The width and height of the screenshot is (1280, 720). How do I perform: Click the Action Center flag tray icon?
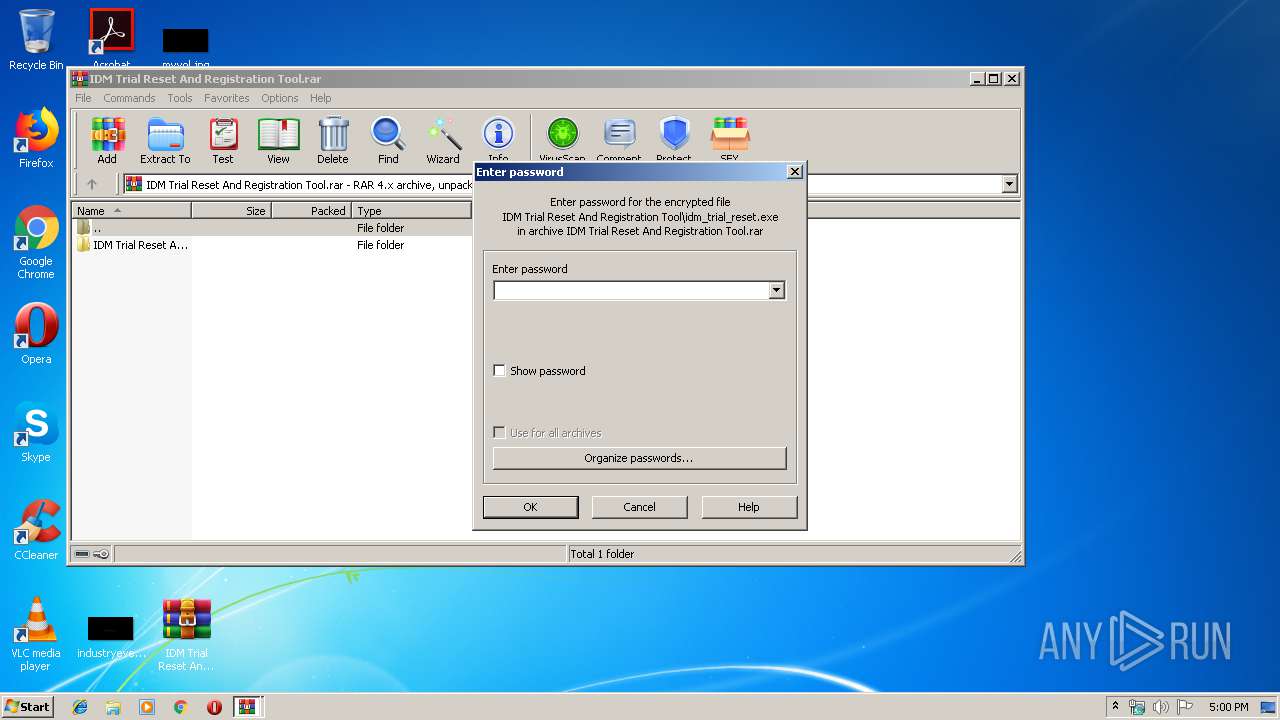click(x=1184, y=707)
